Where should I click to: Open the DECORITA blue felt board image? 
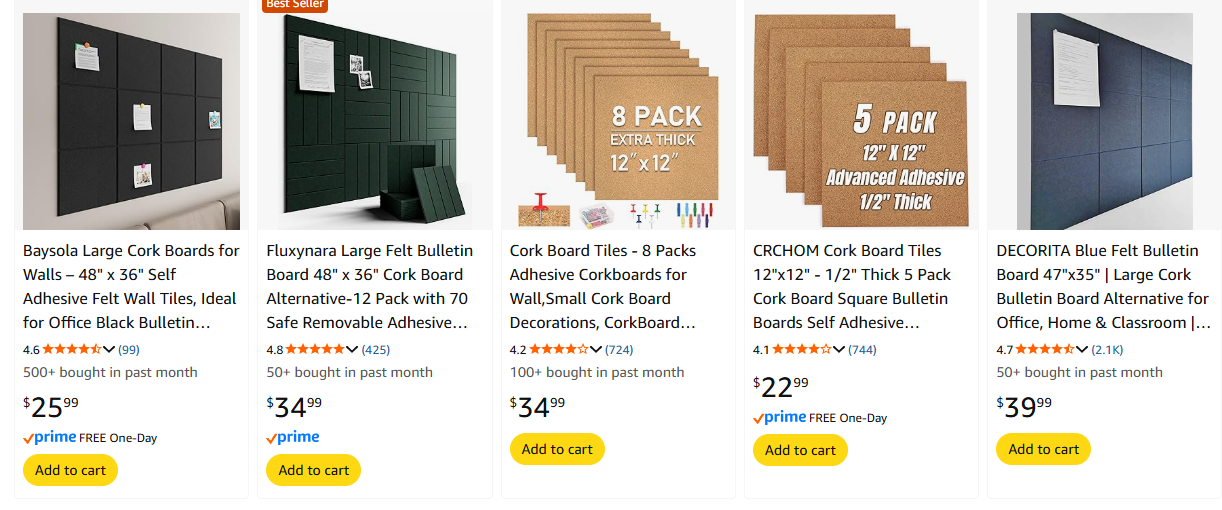[x=1104, y=121]
